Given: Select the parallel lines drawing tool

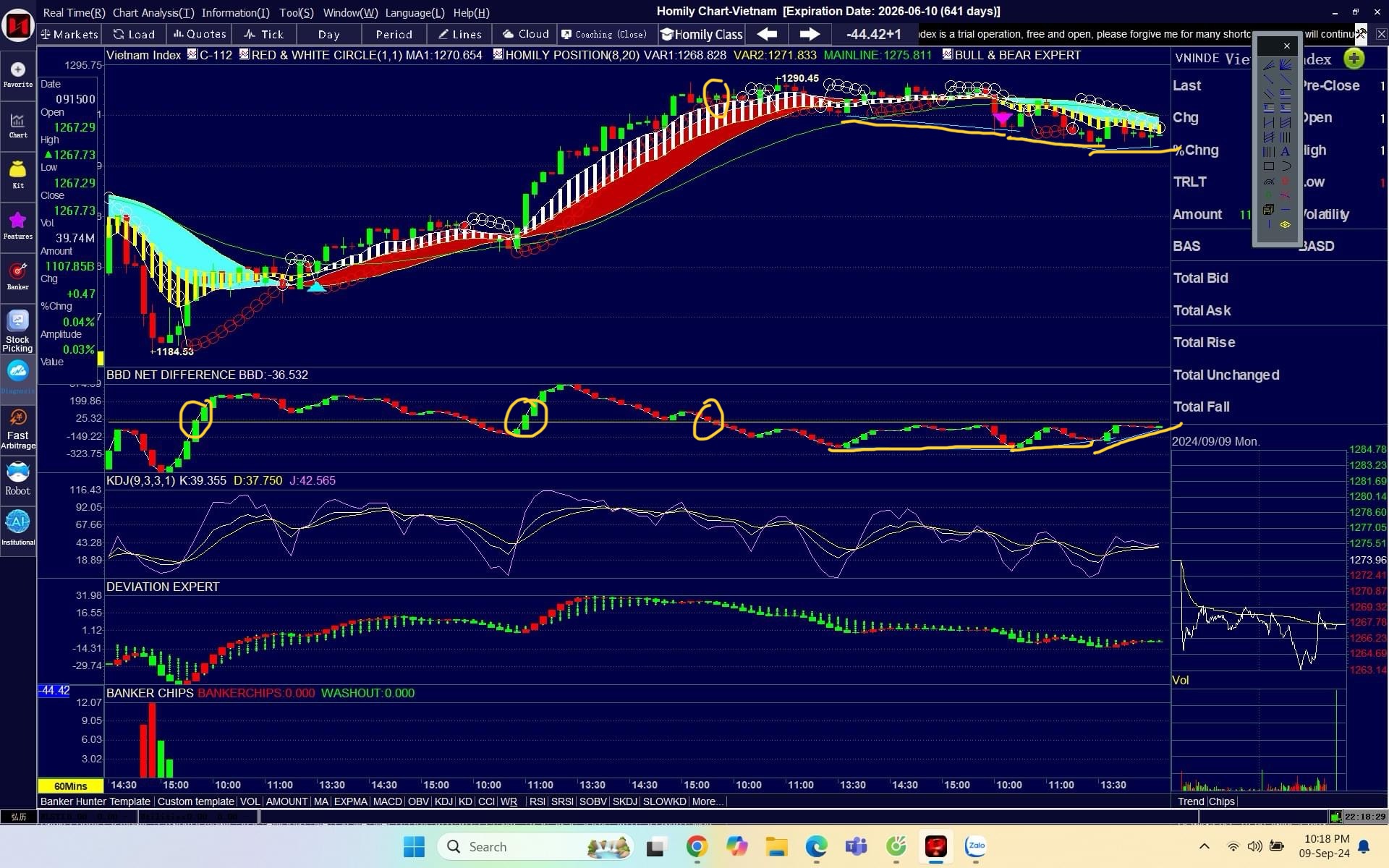Looking at the screenshot, I should (1269, 93).
